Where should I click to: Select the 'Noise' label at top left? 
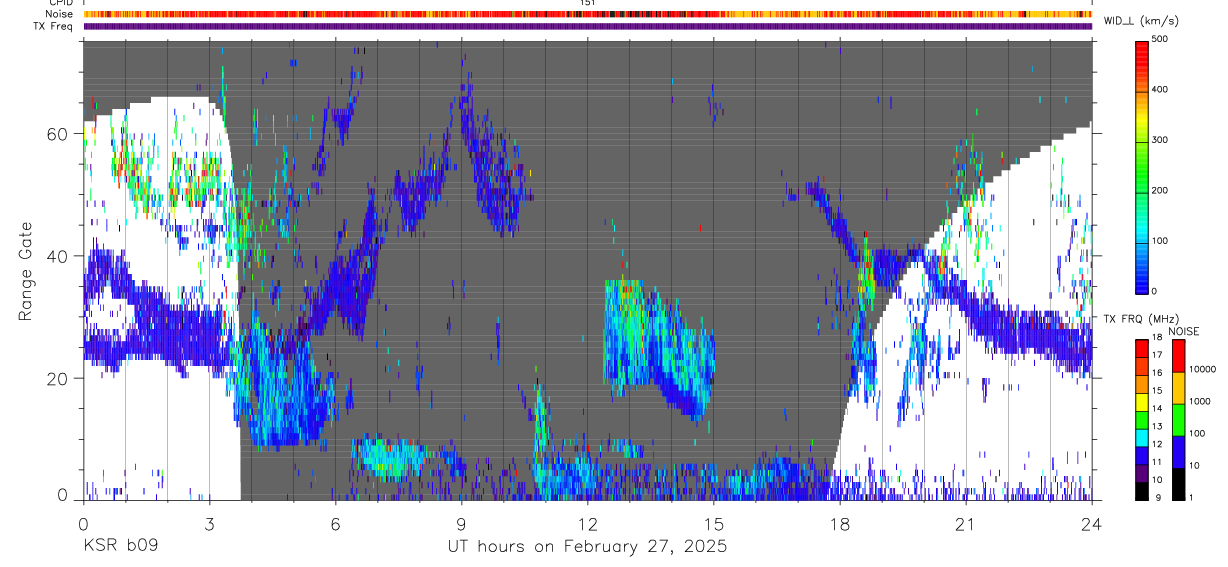coord(57,14)
